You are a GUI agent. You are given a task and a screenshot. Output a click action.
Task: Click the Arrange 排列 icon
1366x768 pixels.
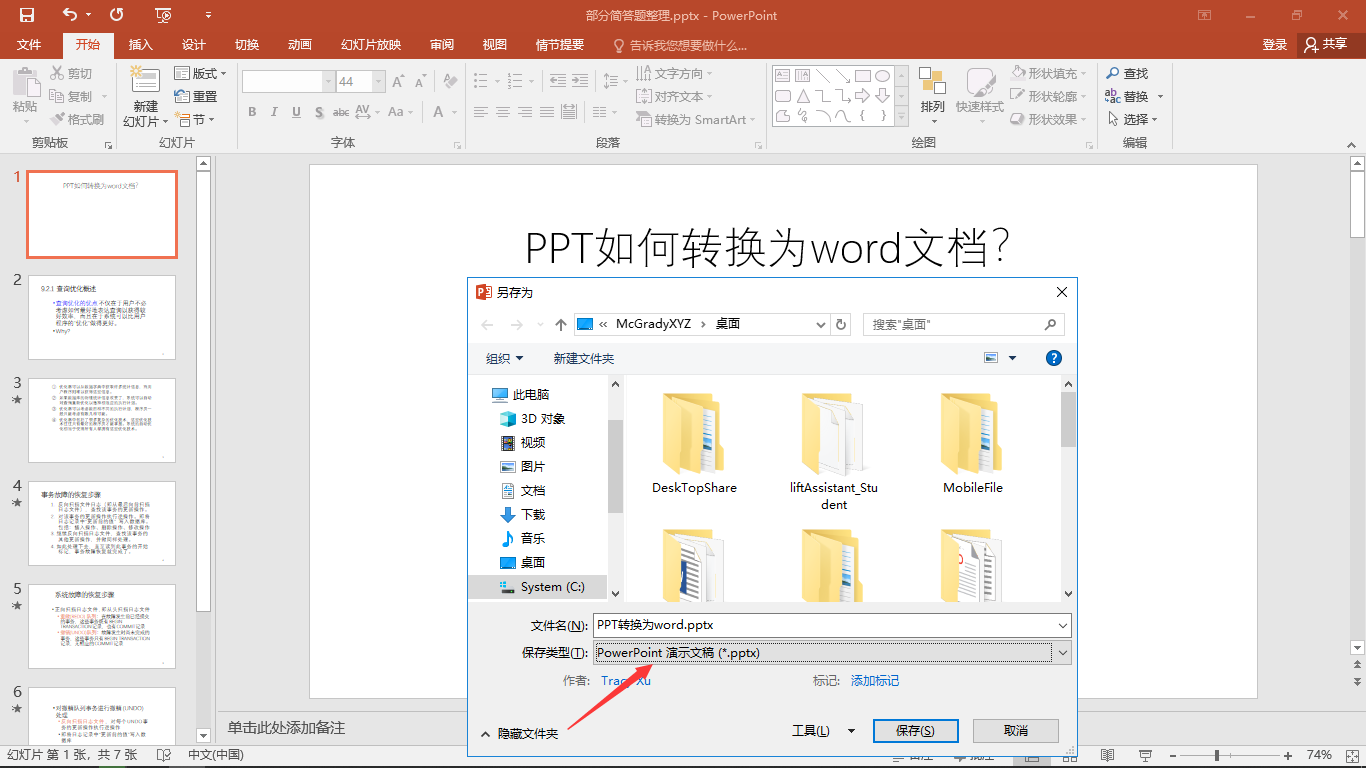[932, 82]
